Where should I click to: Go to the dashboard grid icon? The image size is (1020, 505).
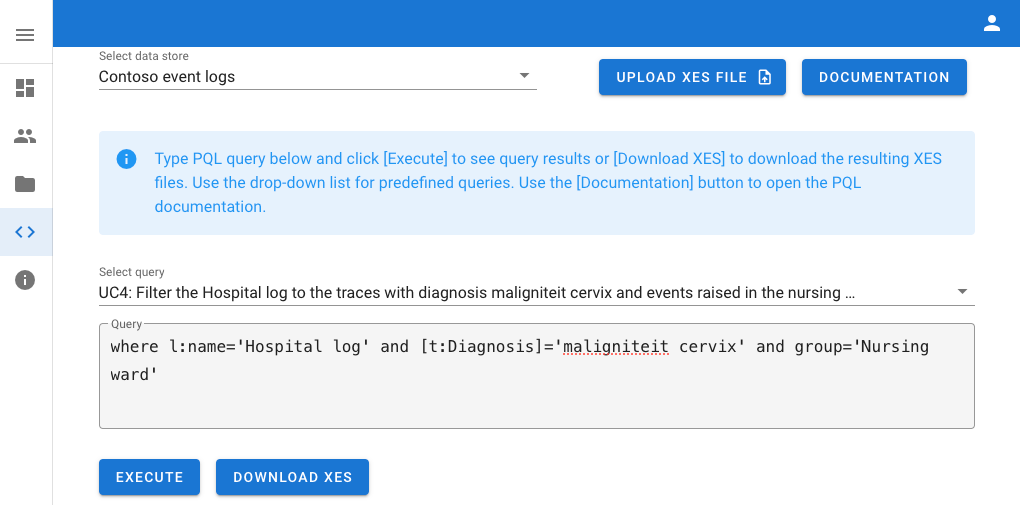[25, 88]
